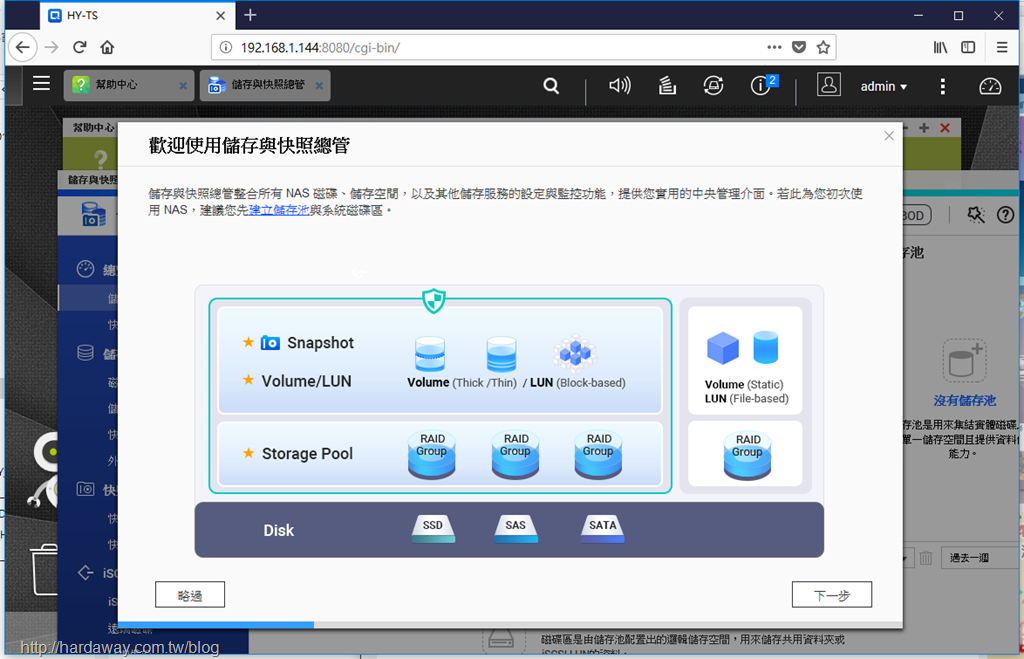Click the block-based LUN cubes icon
The width and height of the screenshot is (1024, 659).
(x=575, y=353)
